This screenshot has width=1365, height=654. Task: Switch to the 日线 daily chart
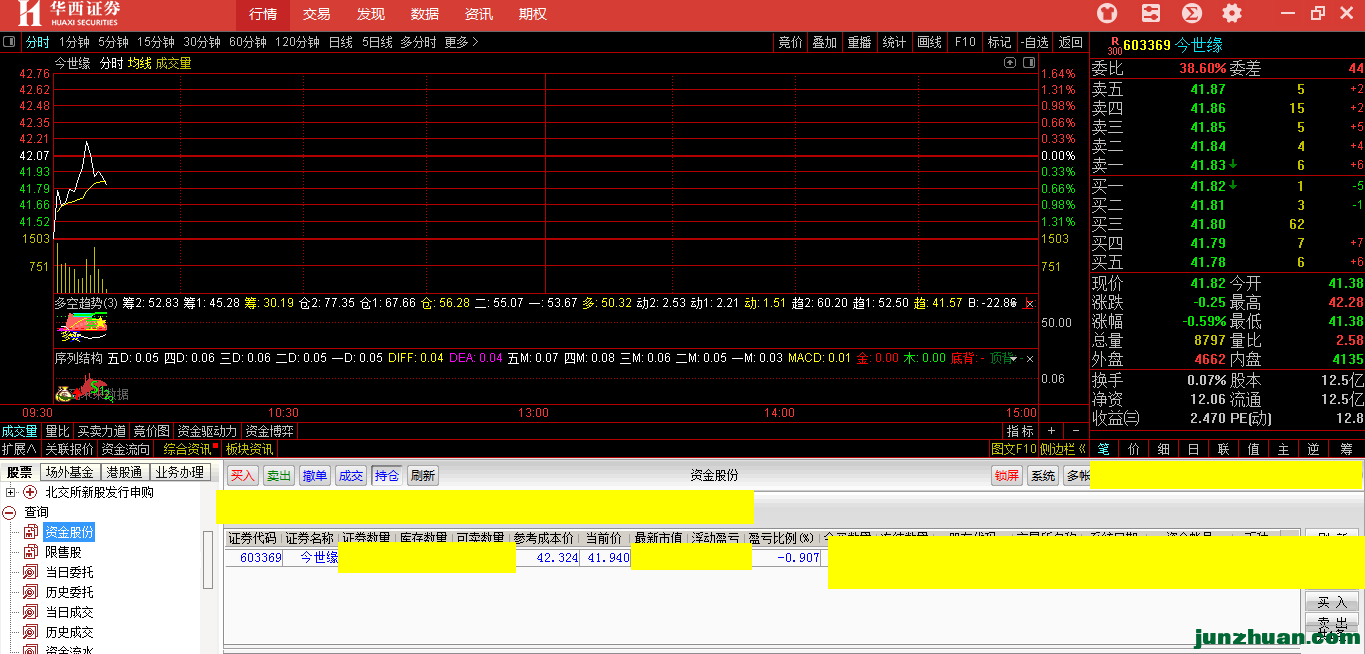pos(341,42)
